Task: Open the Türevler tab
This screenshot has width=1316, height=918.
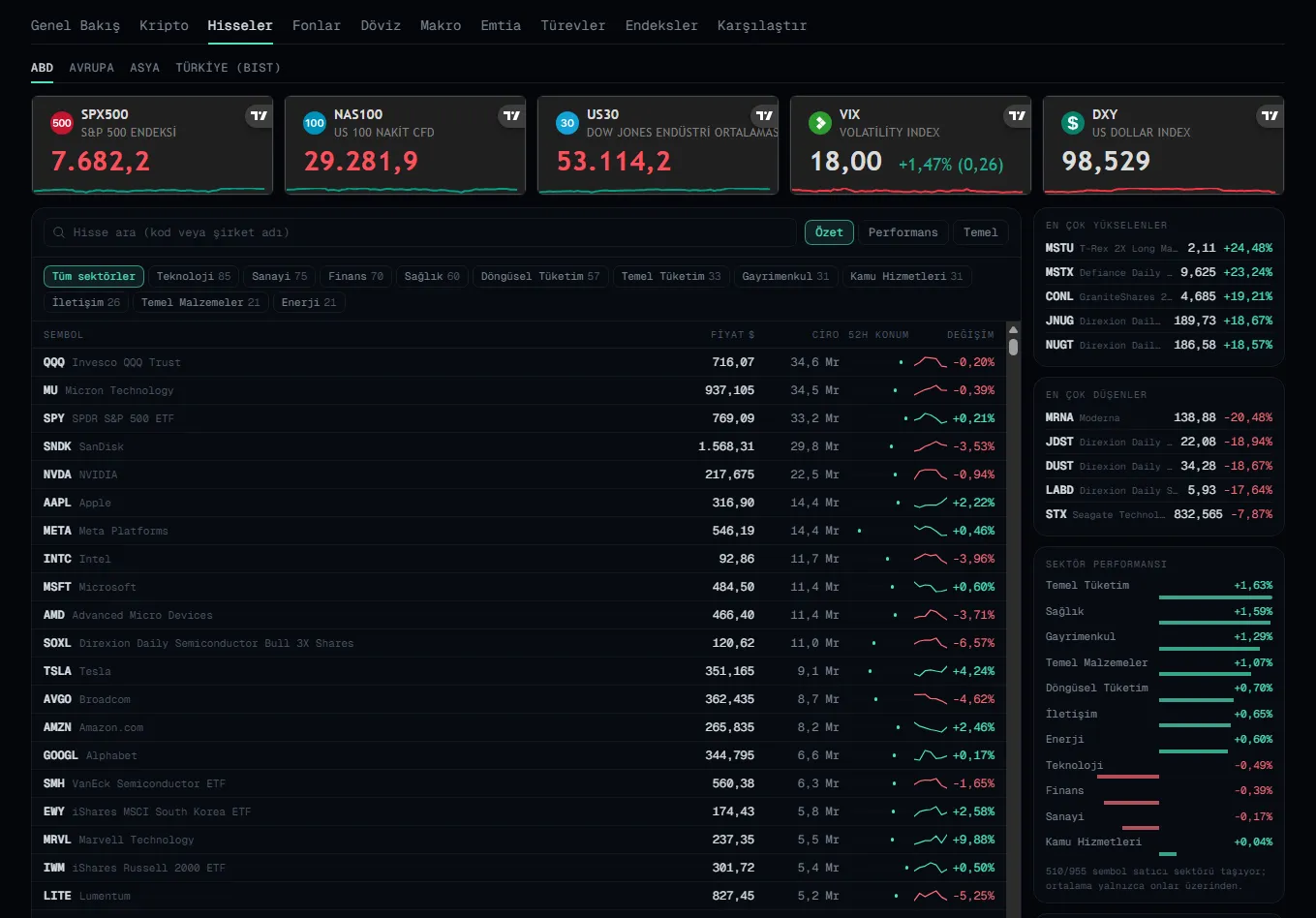Action: click(573, 25)
